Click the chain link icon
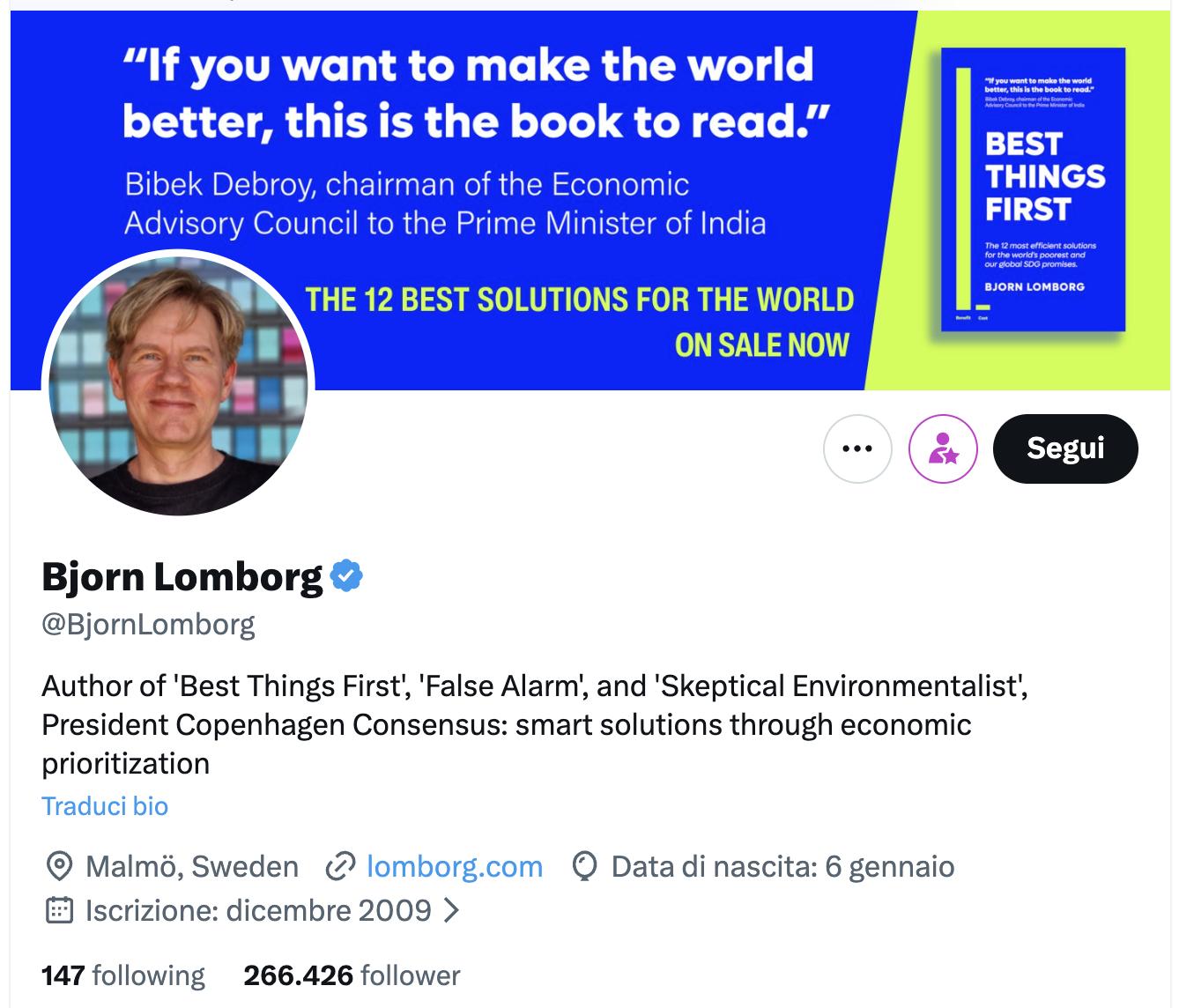 pyautogui.click(x=340, y=867)
